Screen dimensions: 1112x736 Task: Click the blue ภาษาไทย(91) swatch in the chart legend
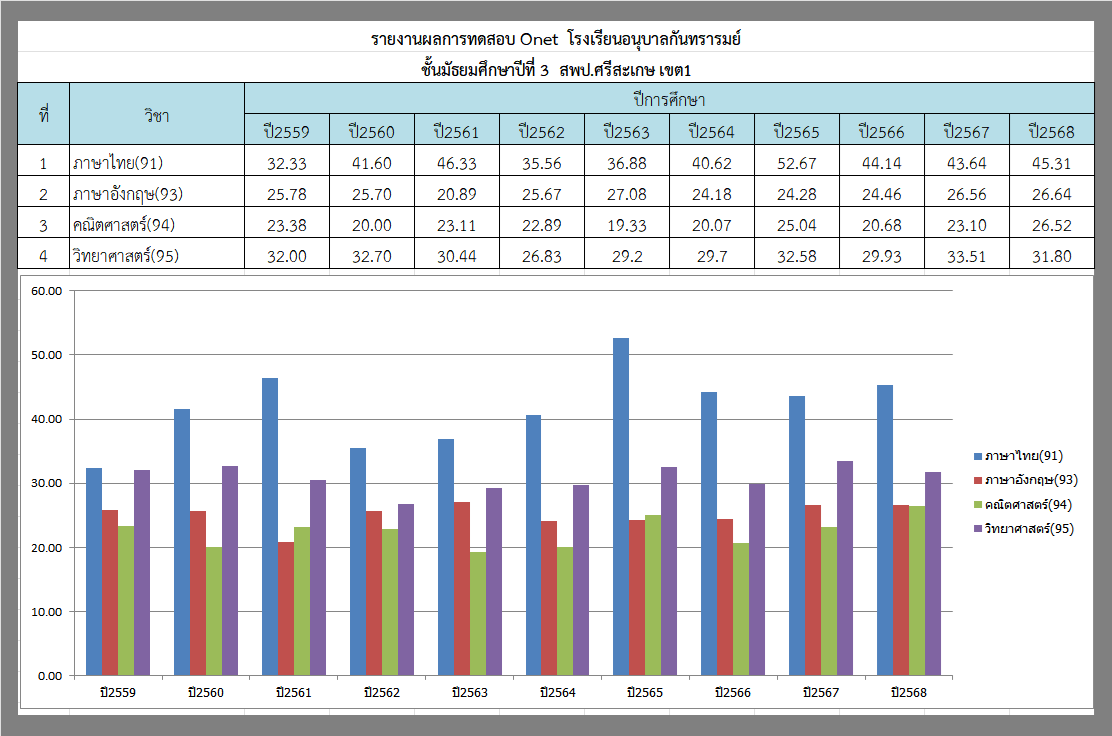[976, 456]
